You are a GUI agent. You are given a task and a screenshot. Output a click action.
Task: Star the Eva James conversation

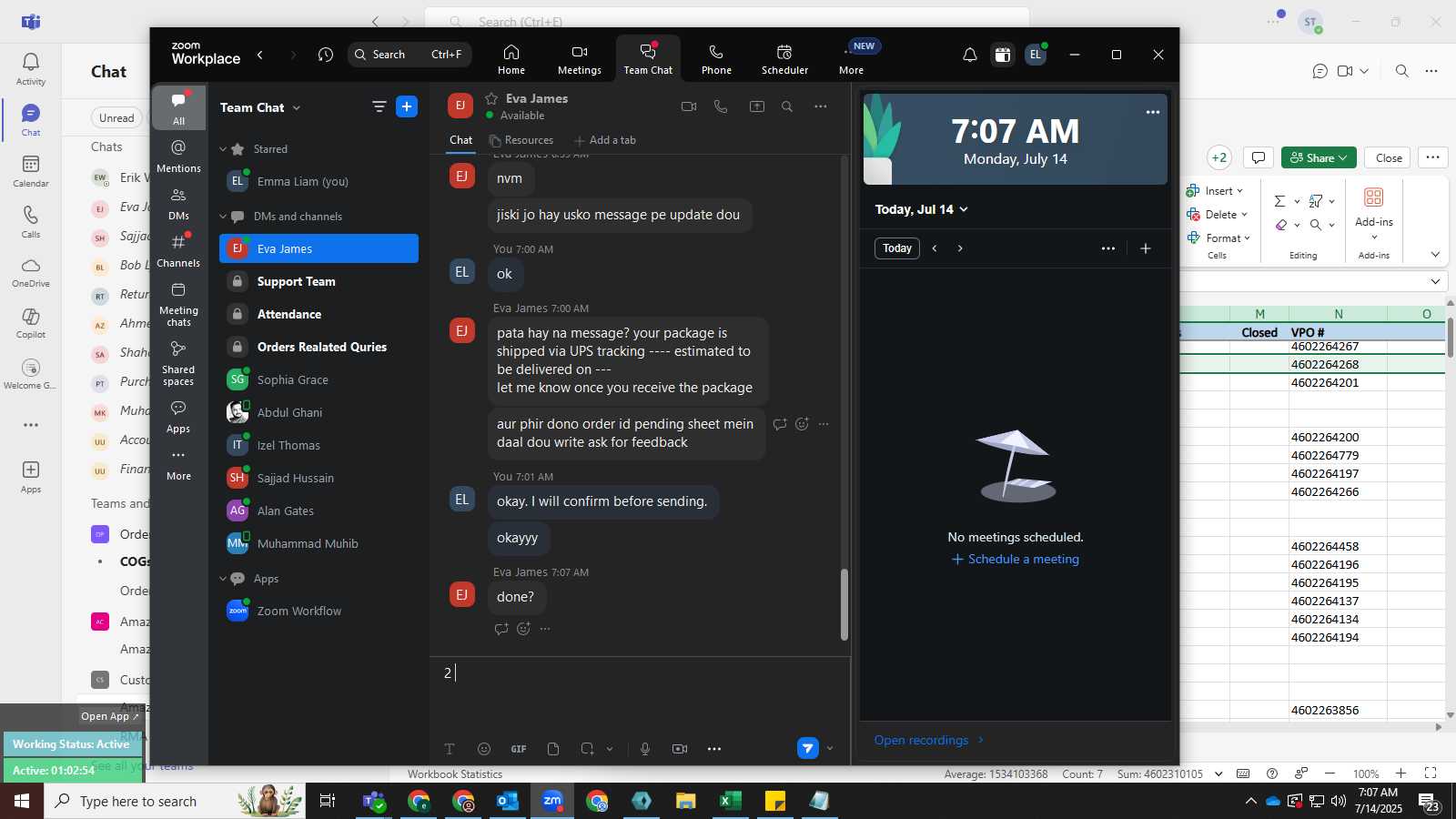coord(491,98)
